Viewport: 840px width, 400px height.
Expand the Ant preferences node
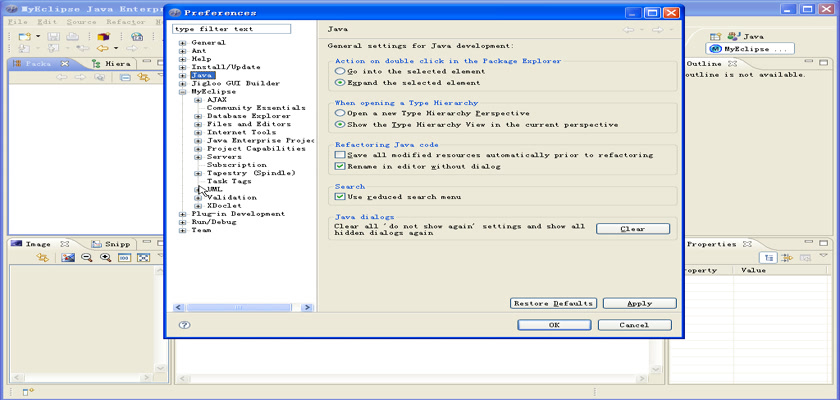[x=183, y=51]
